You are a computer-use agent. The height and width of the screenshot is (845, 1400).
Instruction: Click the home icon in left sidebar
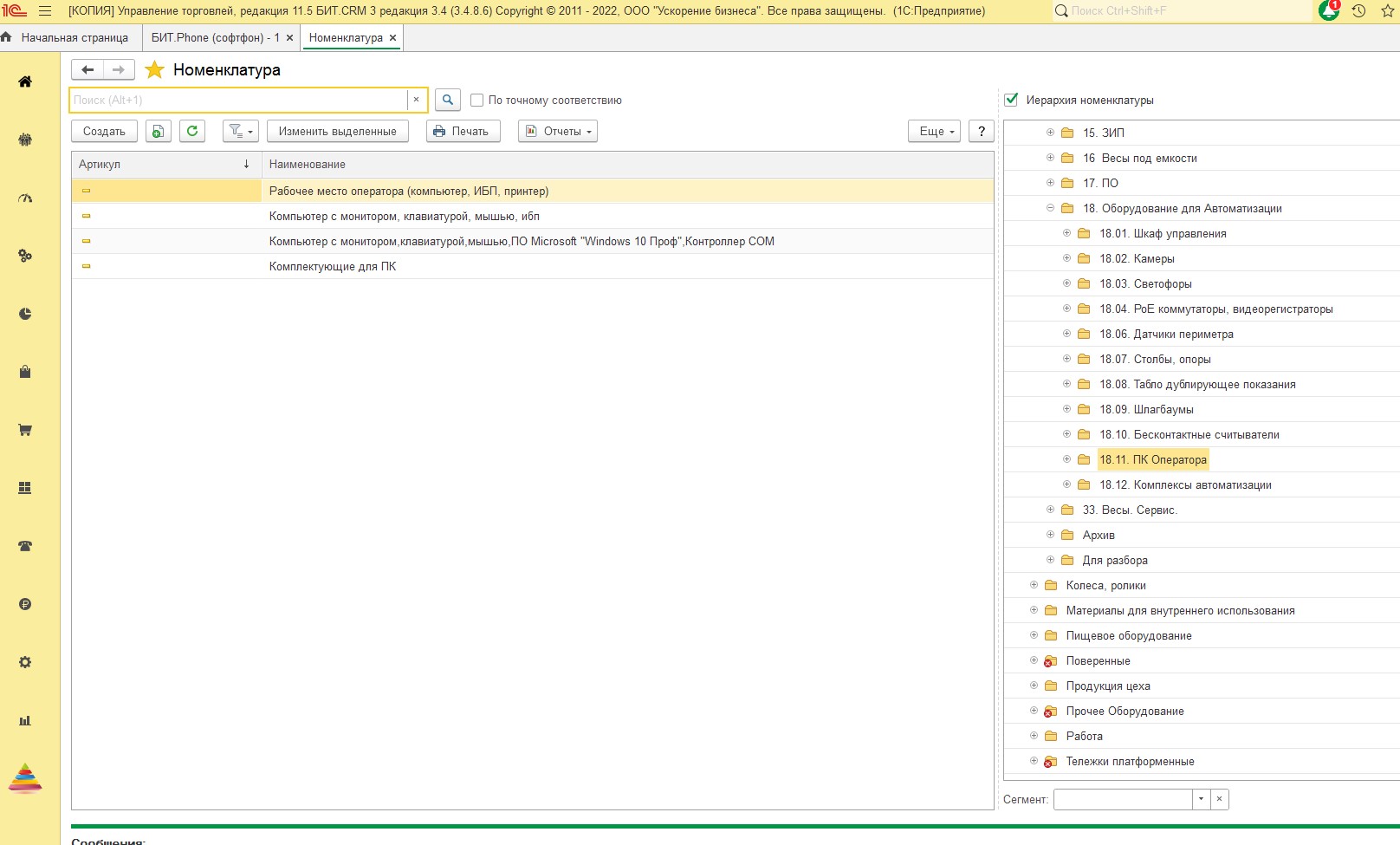(x=25, y=81)
